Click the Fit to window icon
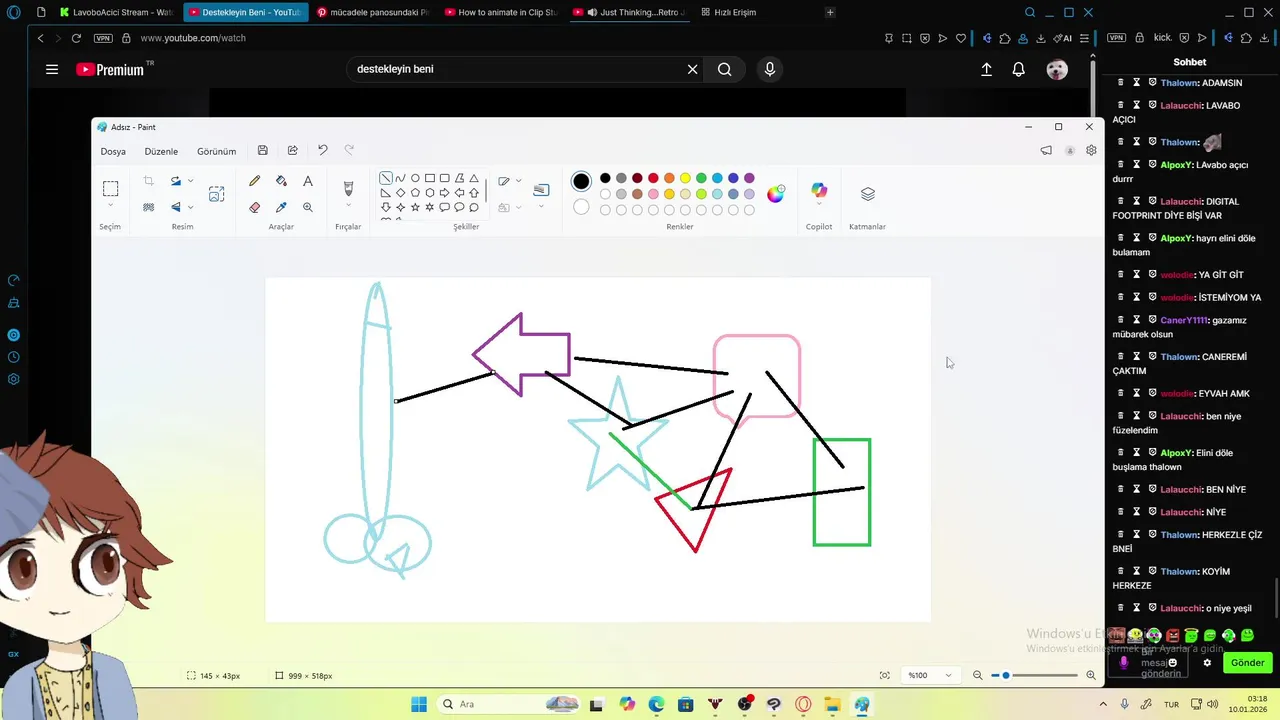The width and height of the screenshot is (1280, 720). [x=884, y=675]
